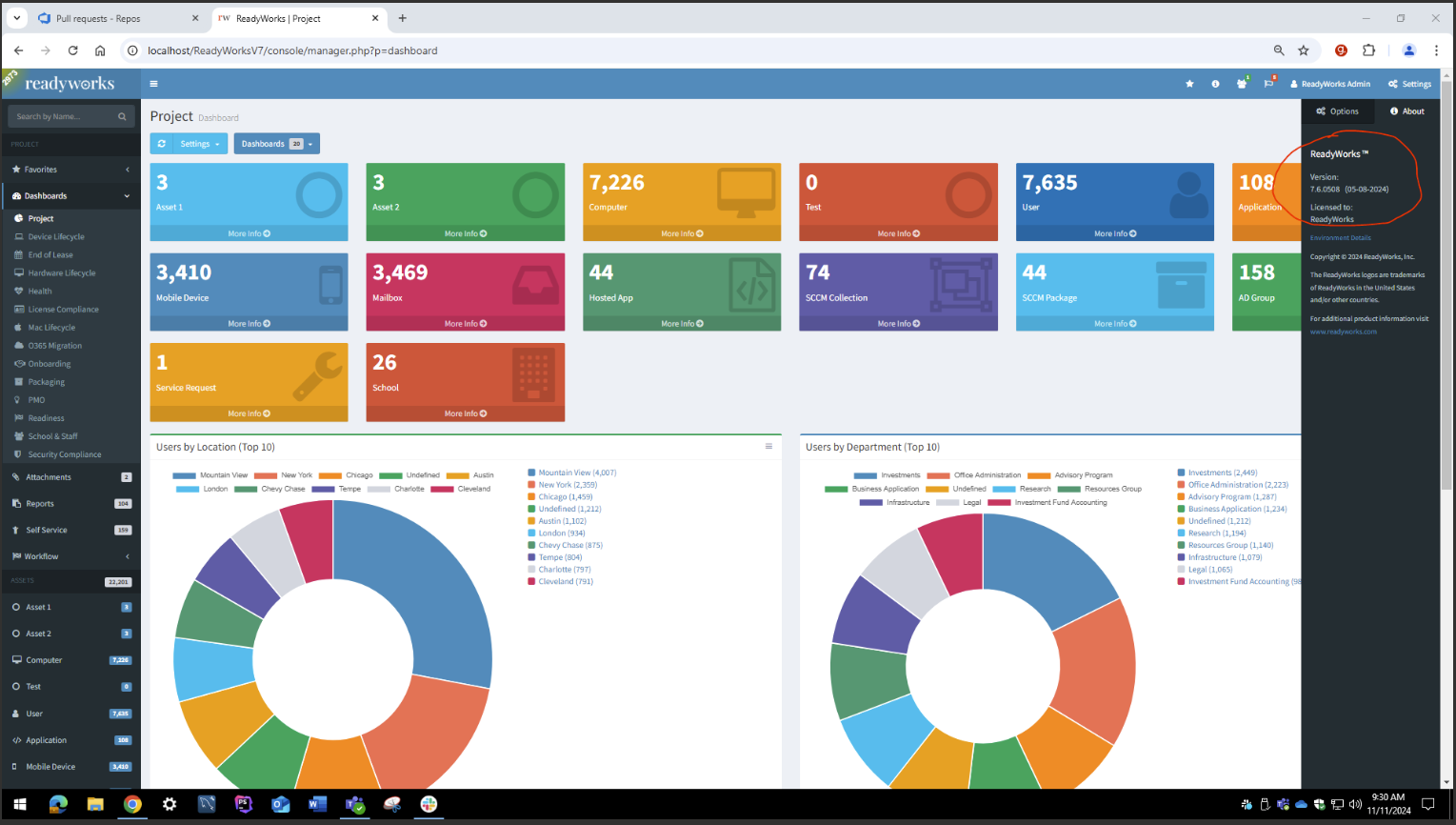Open the favorites star in the header
The height and width of the screenshot is (825, 1456).
tap(1189, 84)
